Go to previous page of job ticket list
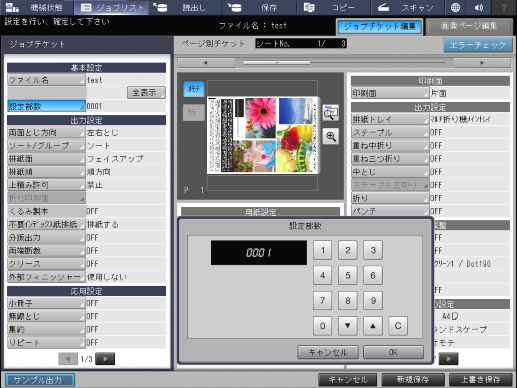517x388 pixels. point(68,359)
